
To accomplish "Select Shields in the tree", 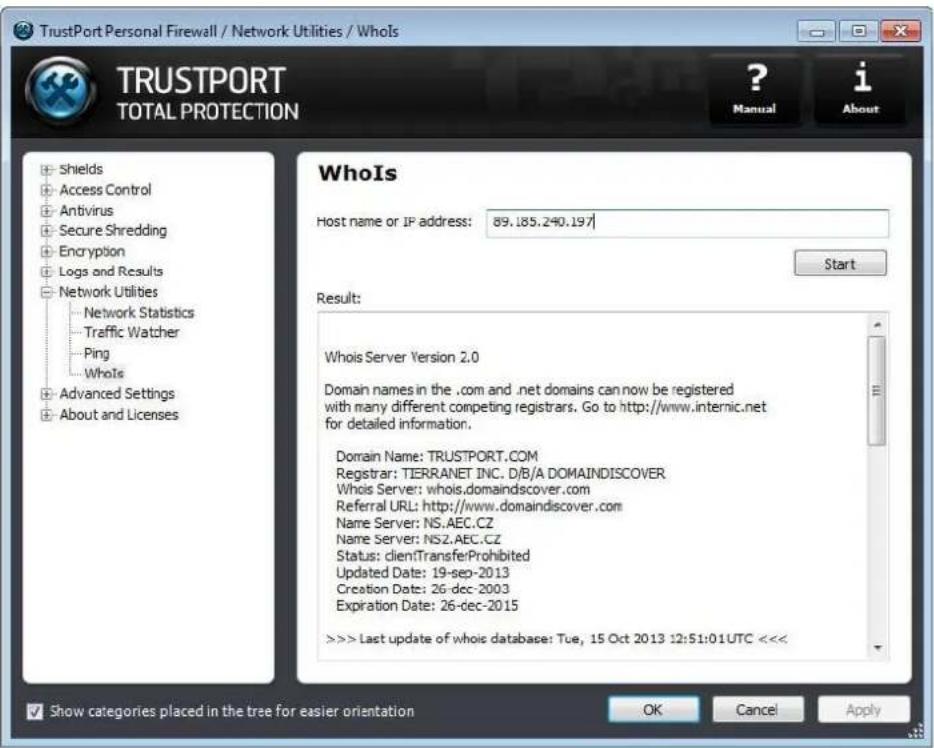I will (81, 169).
